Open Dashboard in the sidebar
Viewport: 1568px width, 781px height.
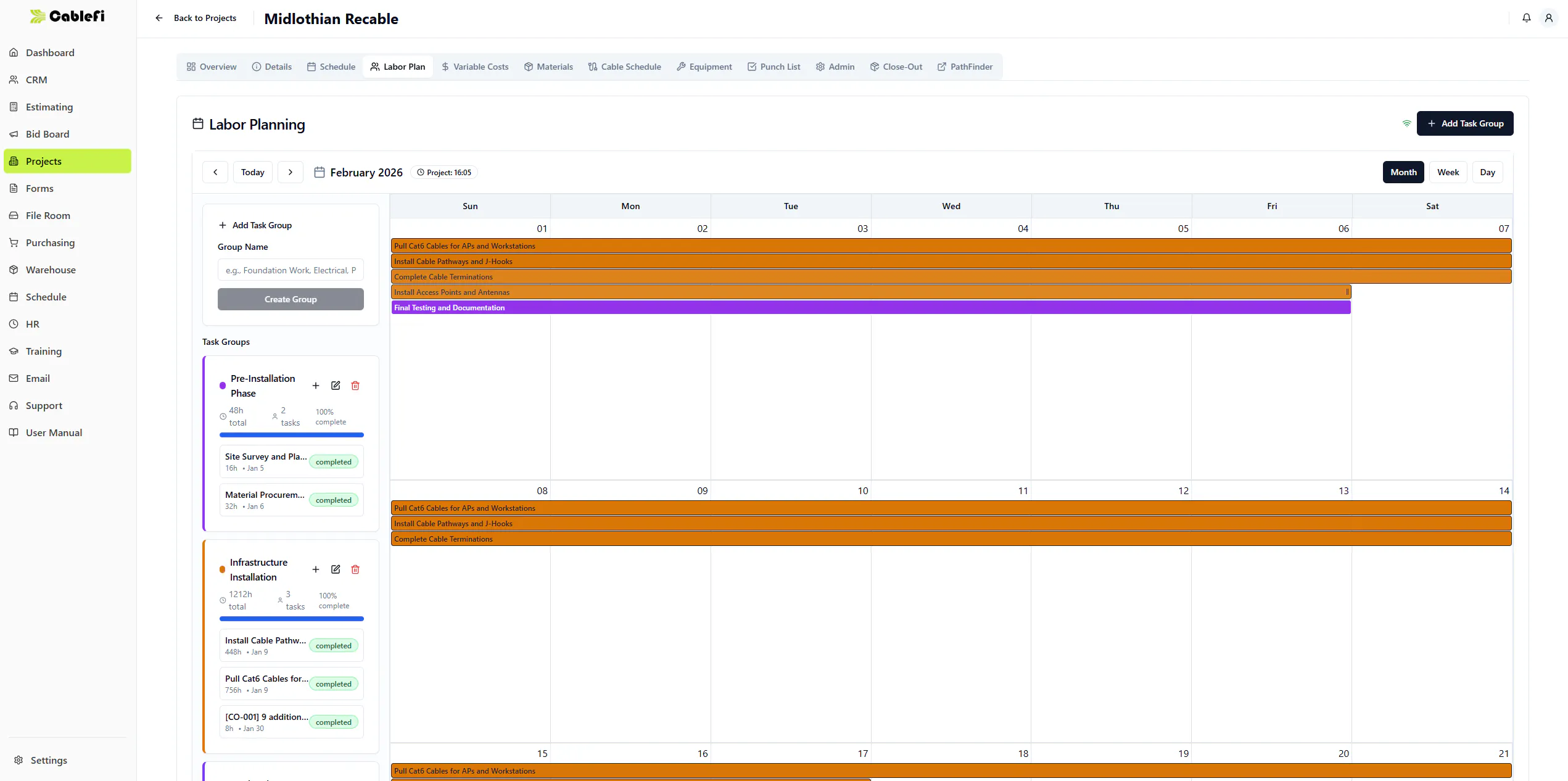[67, 52]
